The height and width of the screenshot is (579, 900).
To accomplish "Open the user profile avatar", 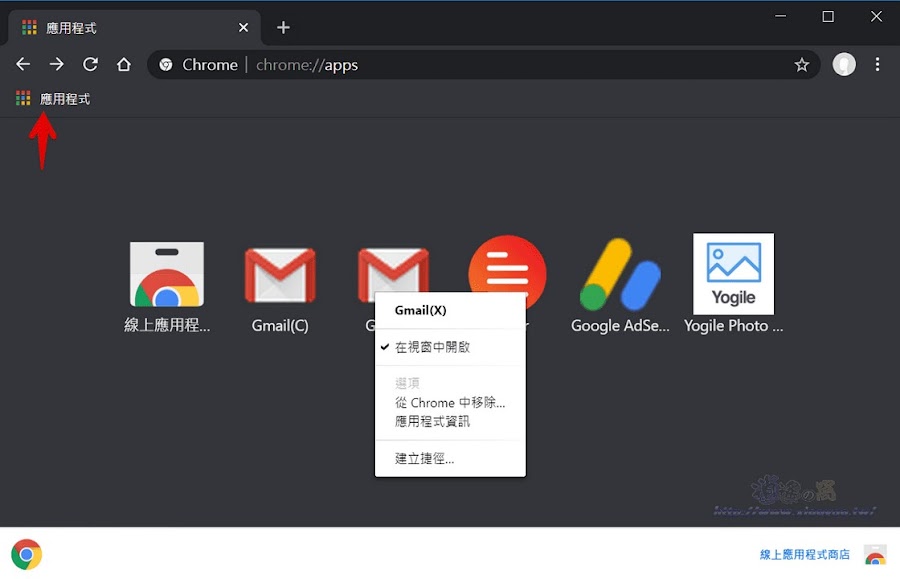I will pyautogui.click(x=844, y=64).
